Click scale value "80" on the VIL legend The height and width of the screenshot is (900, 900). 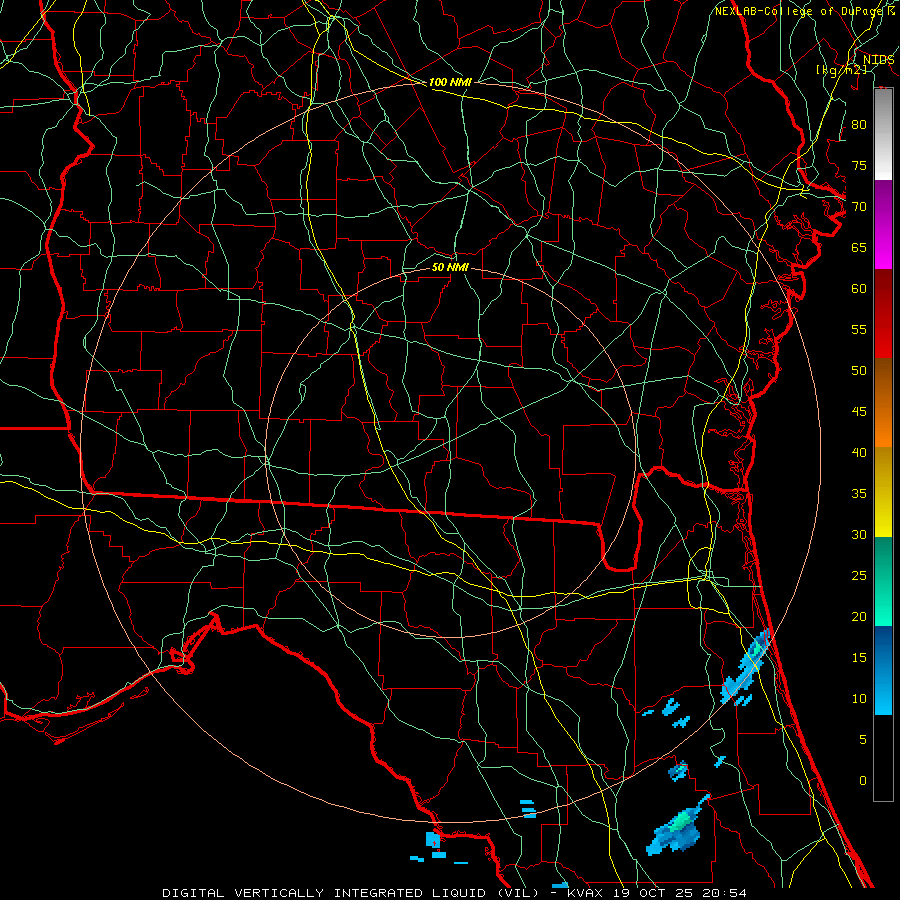(x=859, y=125)
